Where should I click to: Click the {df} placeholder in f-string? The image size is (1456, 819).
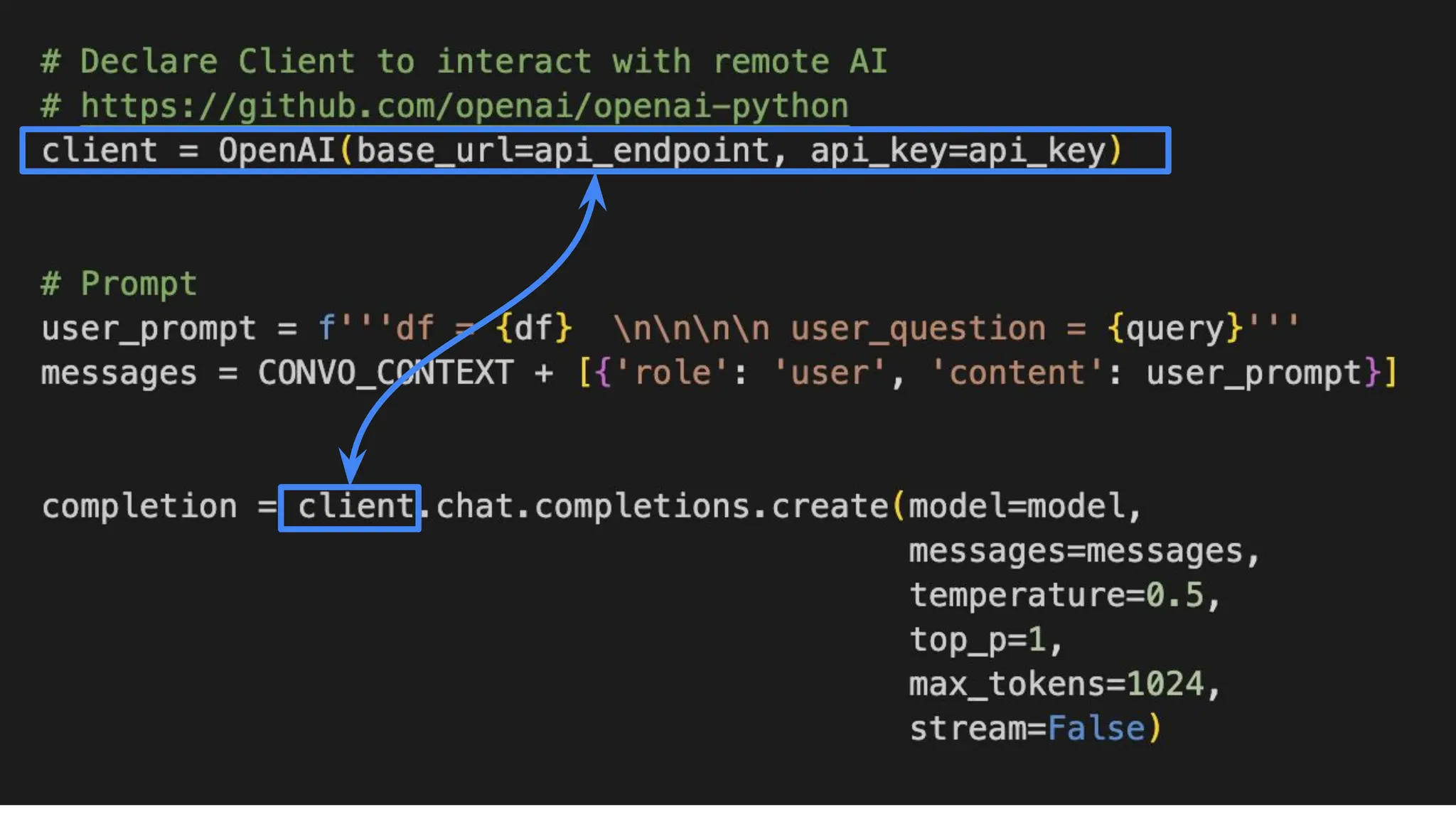pyautogui.click(x=534, y=328)
